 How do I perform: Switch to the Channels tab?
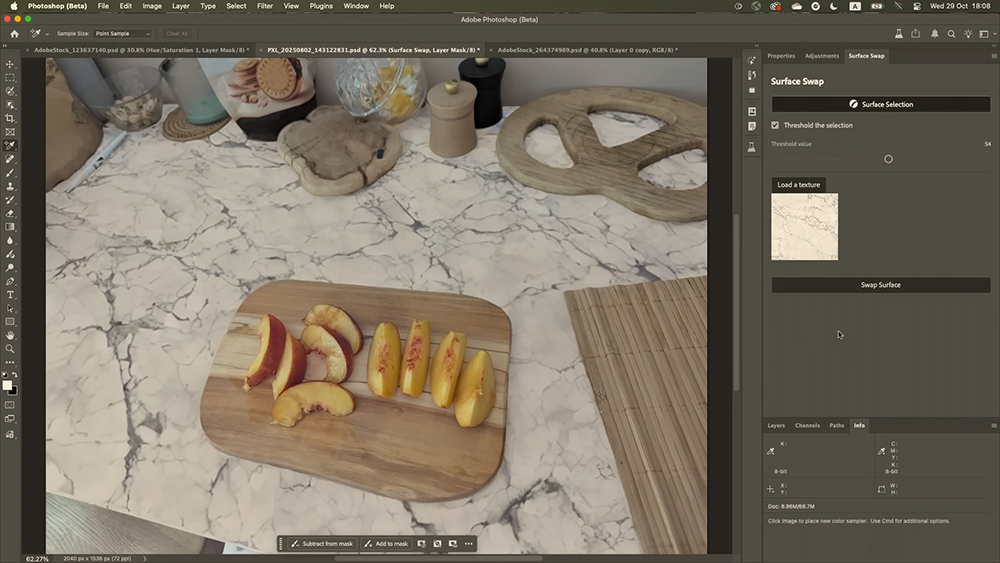(x=807, y=425)
